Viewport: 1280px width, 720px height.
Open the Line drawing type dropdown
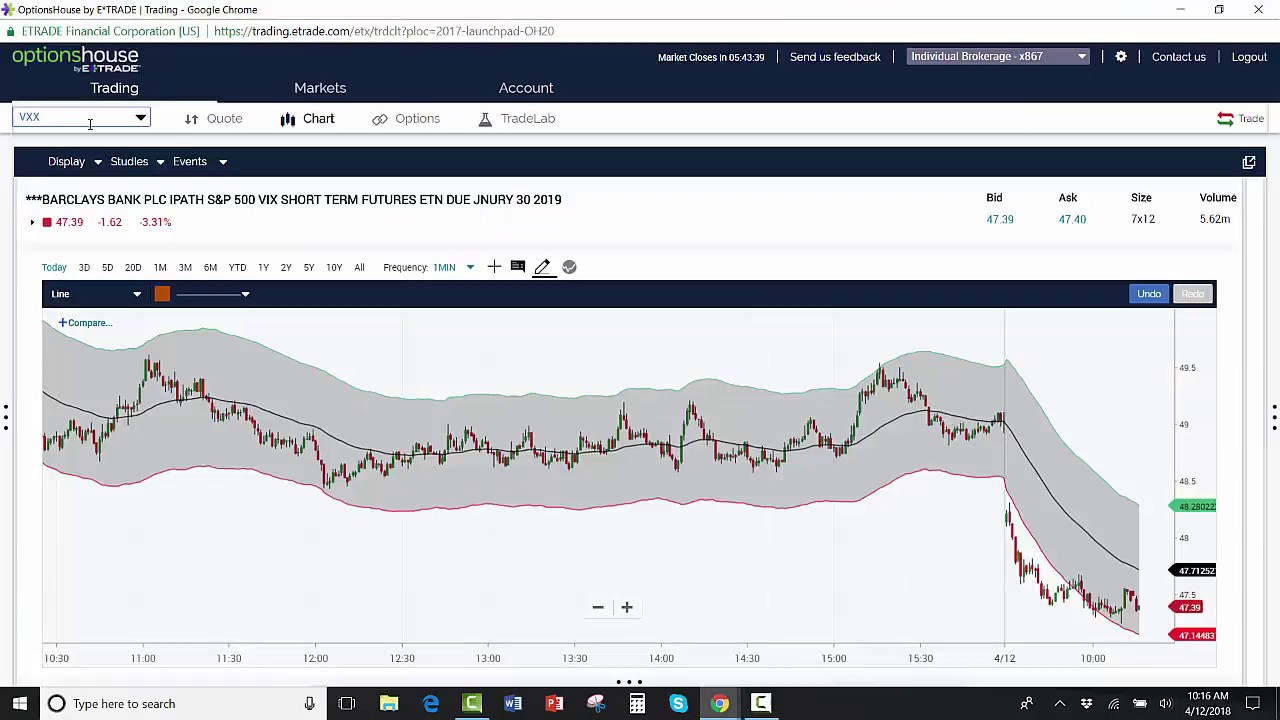point(97,294)
